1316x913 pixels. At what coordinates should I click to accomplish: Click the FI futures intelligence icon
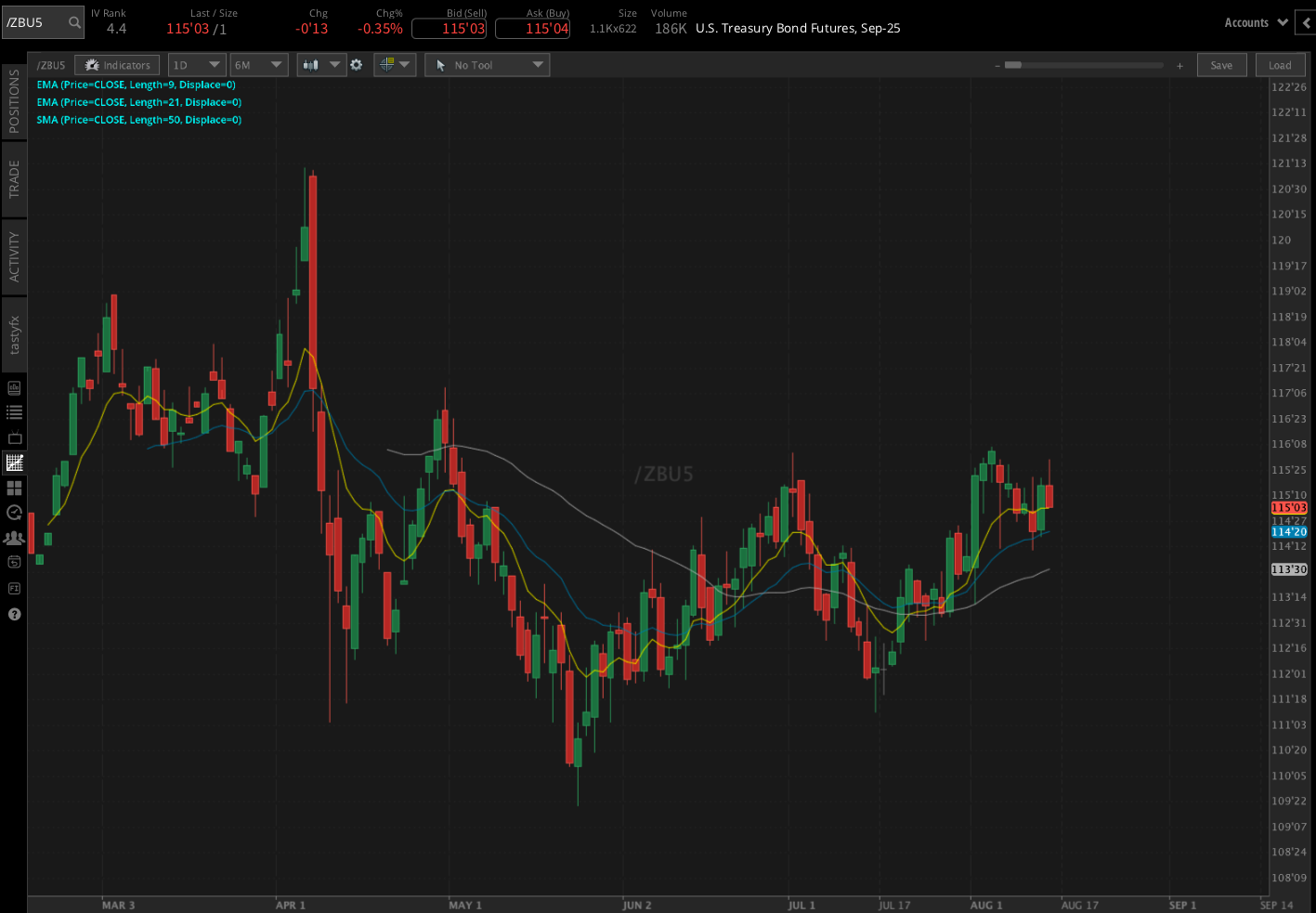pos(14,588)
